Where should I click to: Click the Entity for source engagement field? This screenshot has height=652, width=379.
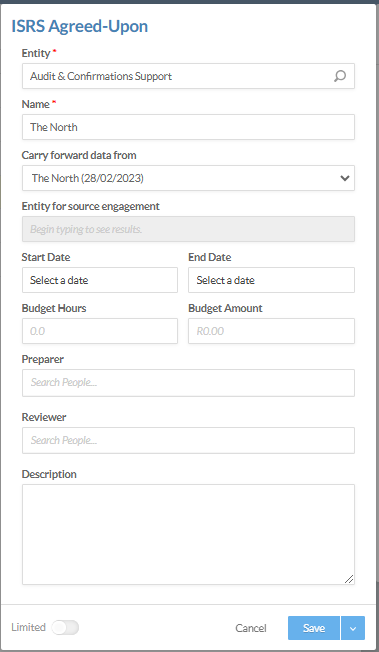pos(188,229)
